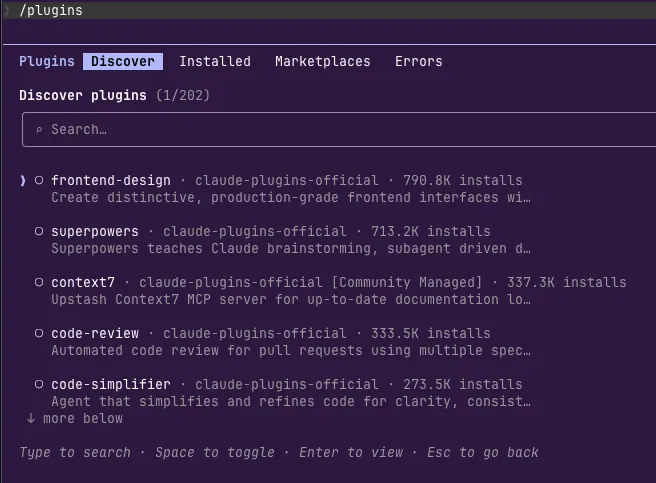Click the 'Type to search' hint
This screenshot has width=656, height=483.
pyautogui.click(x=75, y=452)
